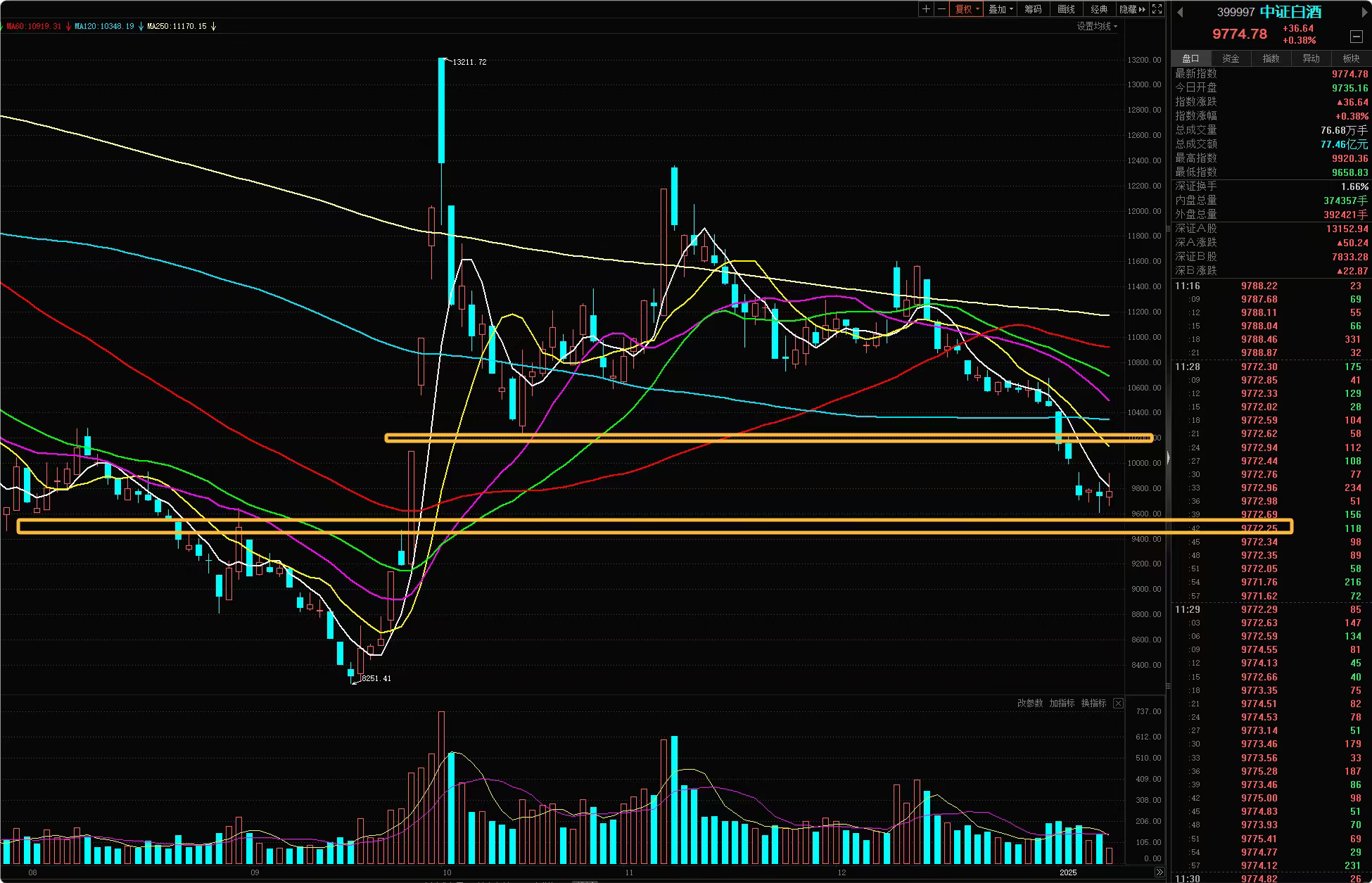Toggle fullscreen chart view icon
The image size is (1372, 883).
[1157, 9]
